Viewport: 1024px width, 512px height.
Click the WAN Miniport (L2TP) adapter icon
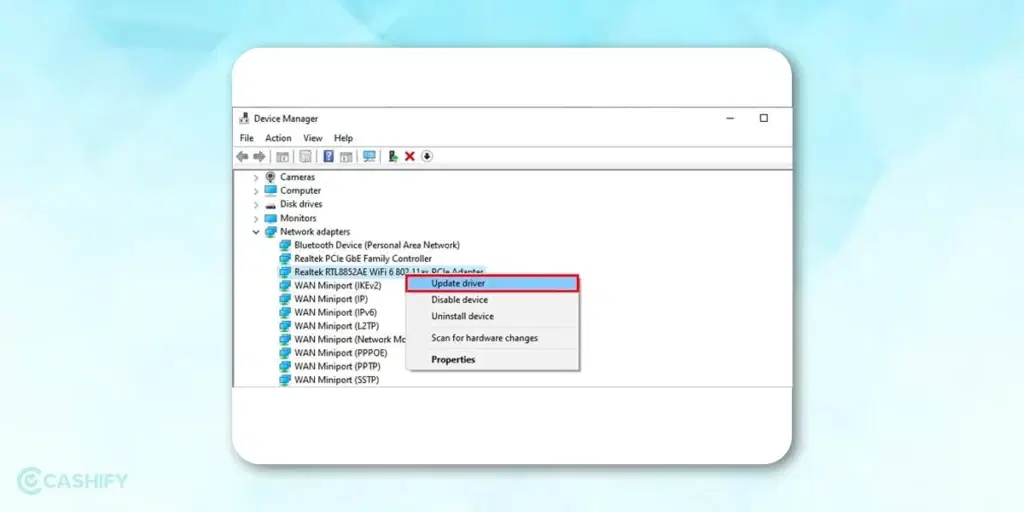click(x=285, y=326)
